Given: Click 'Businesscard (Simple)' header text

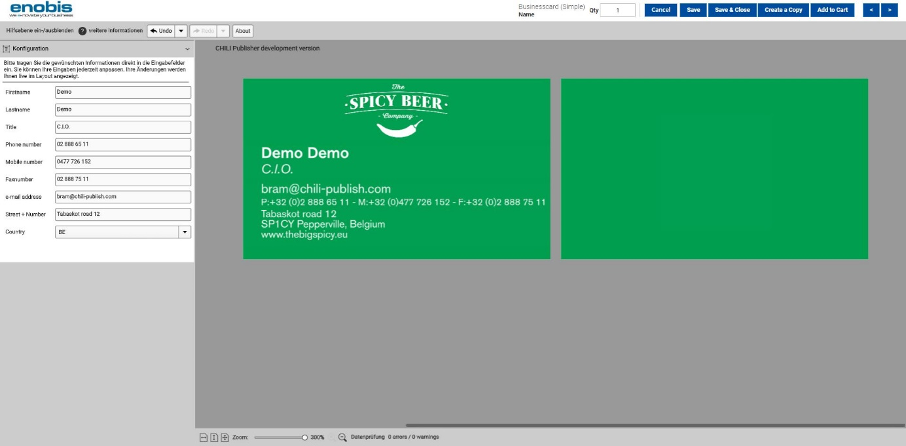Looking at the screenshot, I should coord(552,6).
